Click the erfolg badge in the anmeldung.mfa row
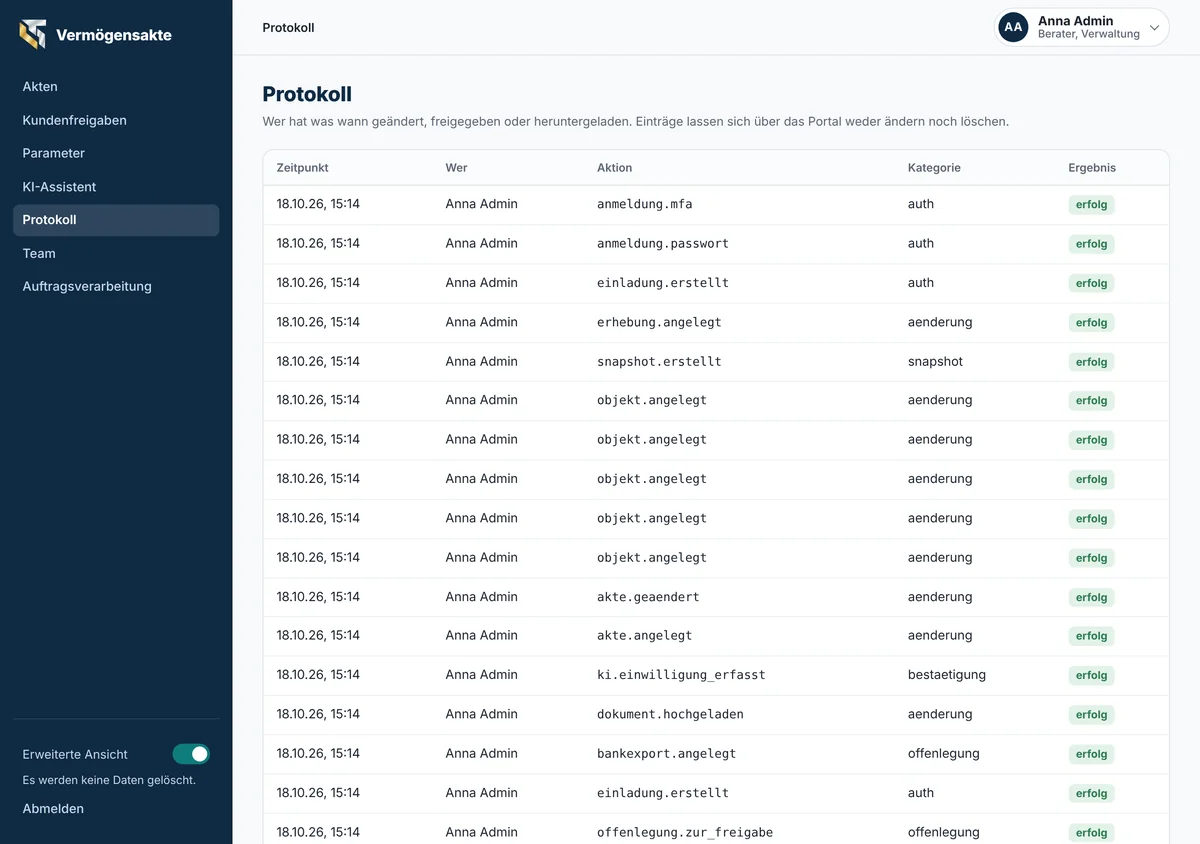Screen dimensions: 1200x844 (x=1091, y=205)
